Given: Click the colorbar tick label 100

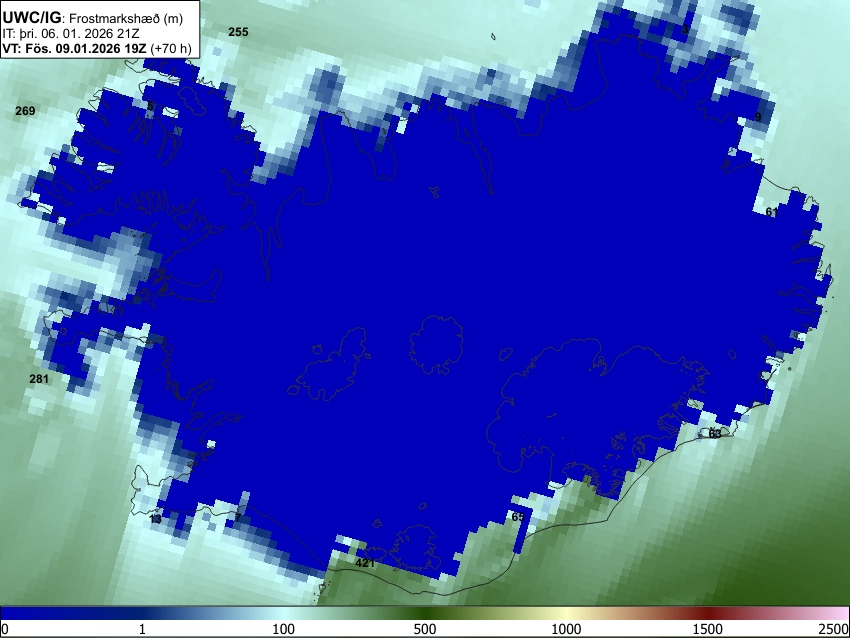Looking at the screenshot, I should coord(284,629).
